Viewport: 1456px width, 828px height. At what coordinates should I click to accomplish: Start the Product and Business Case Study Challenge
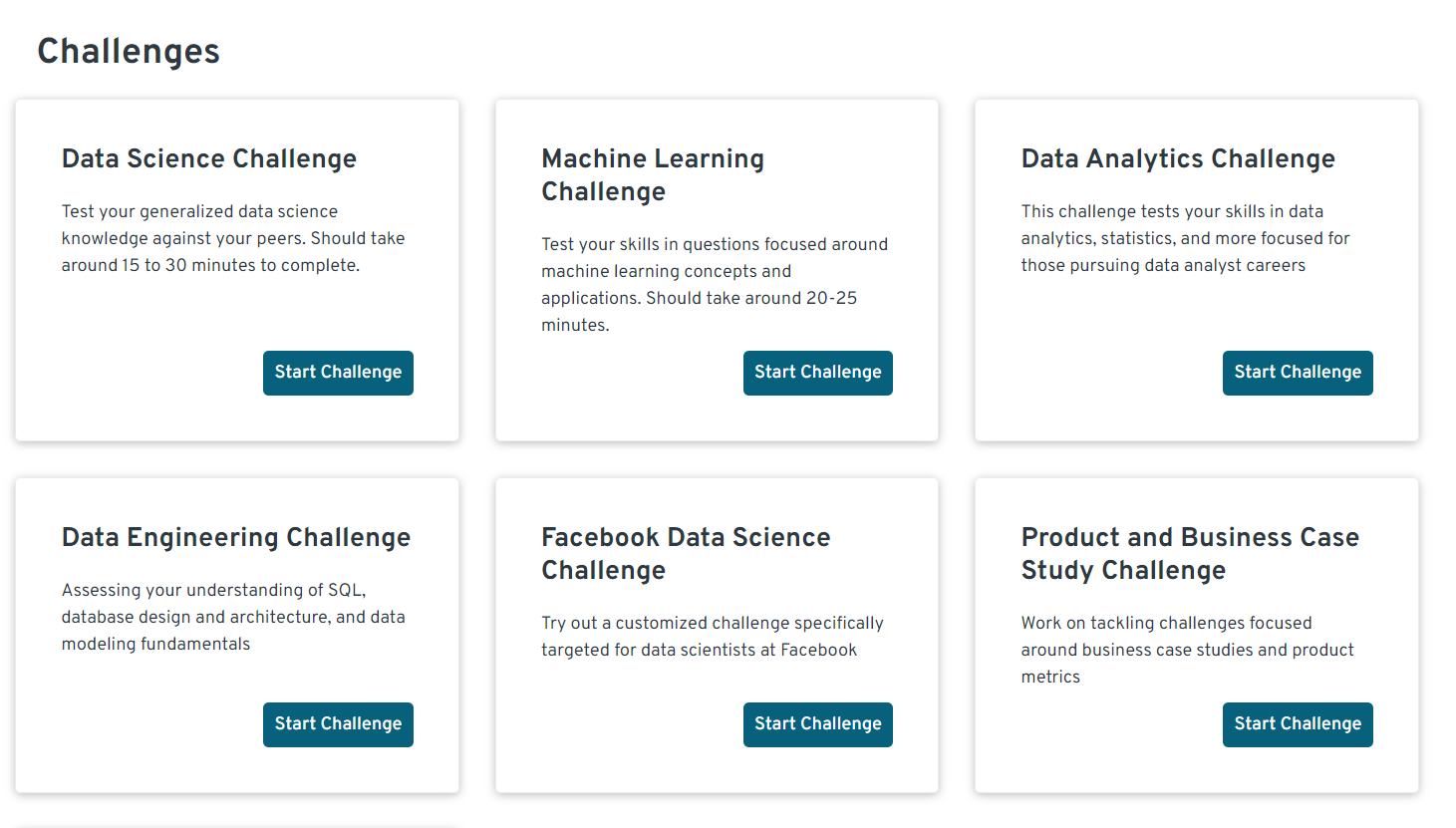pyautogui.click(x=1297, y=724)
